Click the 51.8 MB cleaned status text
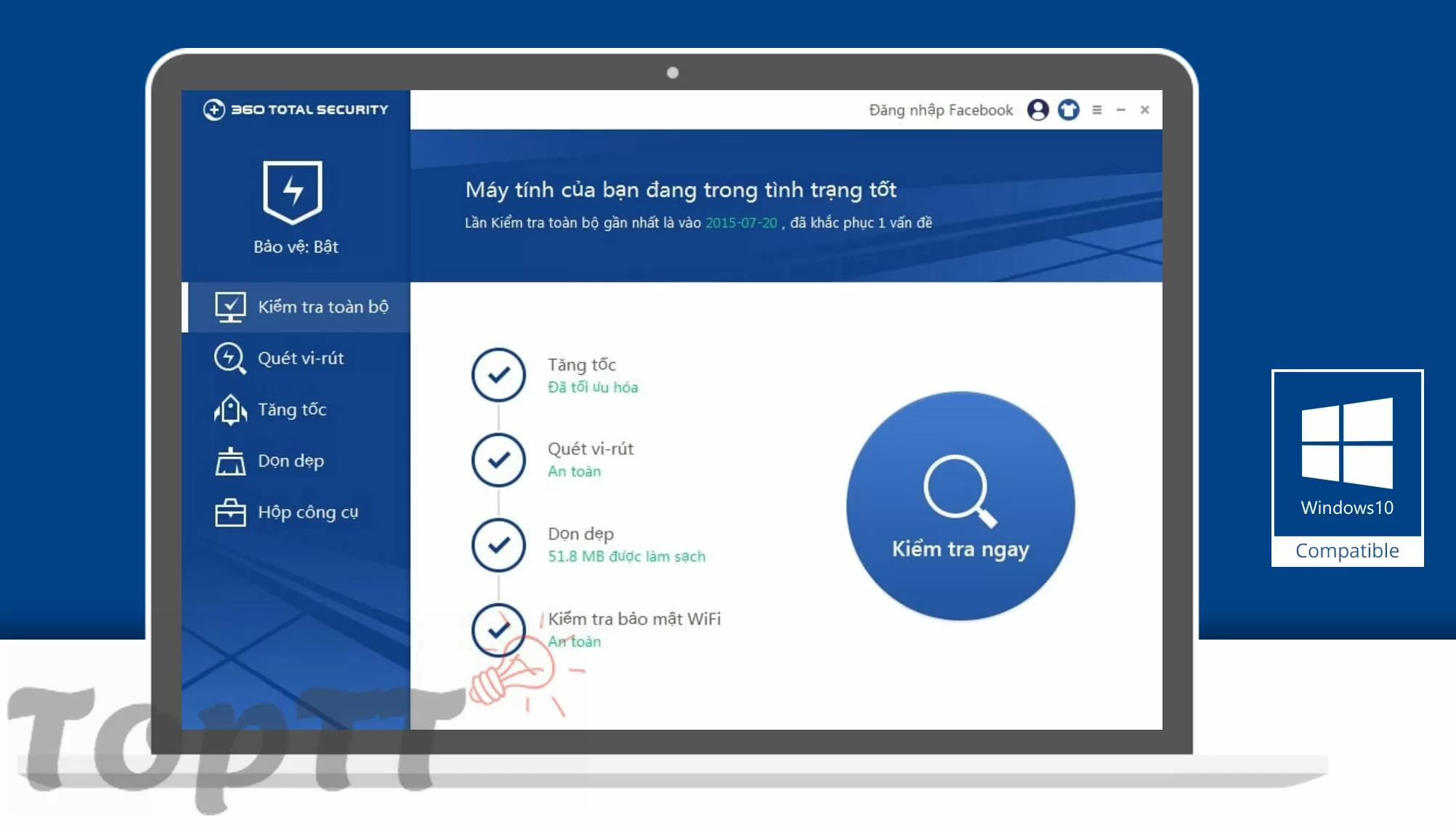 [626, 557]
